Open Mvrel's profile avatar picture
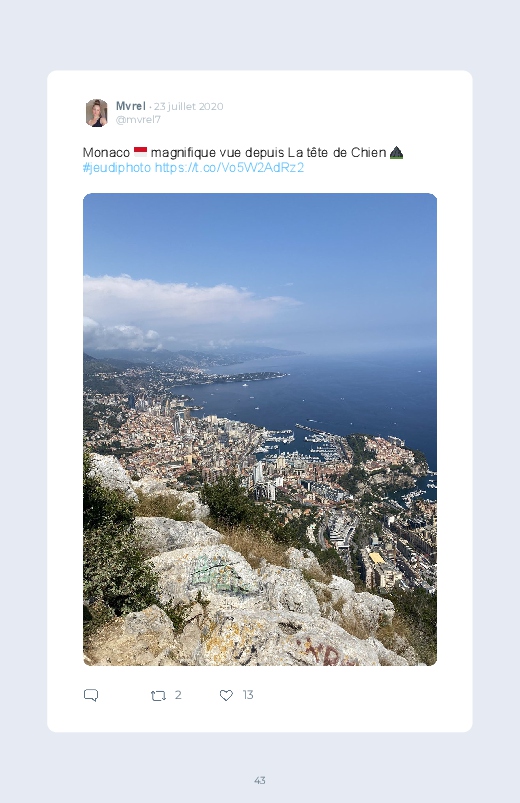The width and height of the screenshot is (520, 803). (96, 113)
